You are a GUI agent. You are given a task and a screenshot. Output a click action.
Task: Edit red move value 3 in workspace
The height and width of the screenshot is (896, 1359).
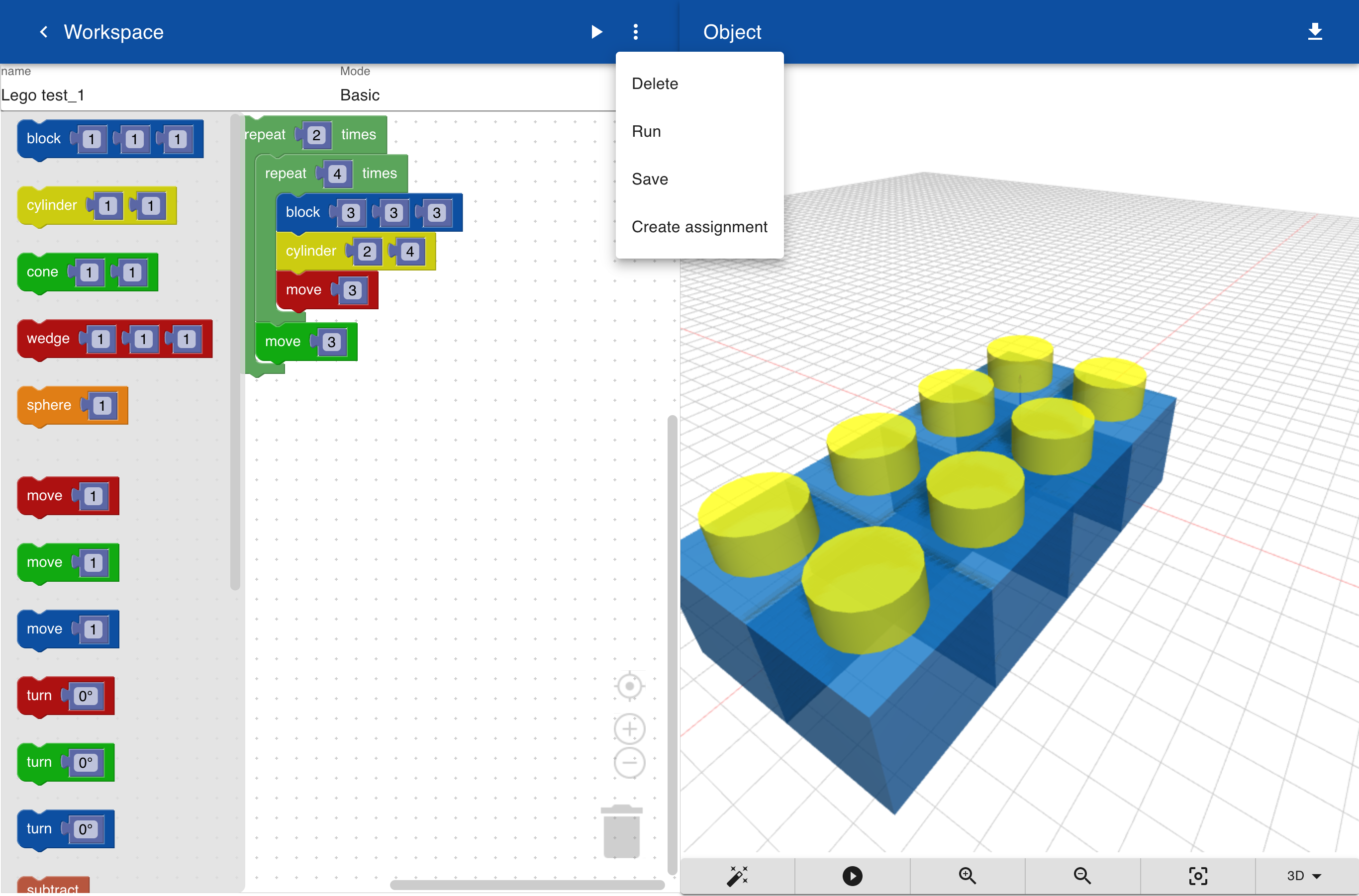tap(352, 291)
